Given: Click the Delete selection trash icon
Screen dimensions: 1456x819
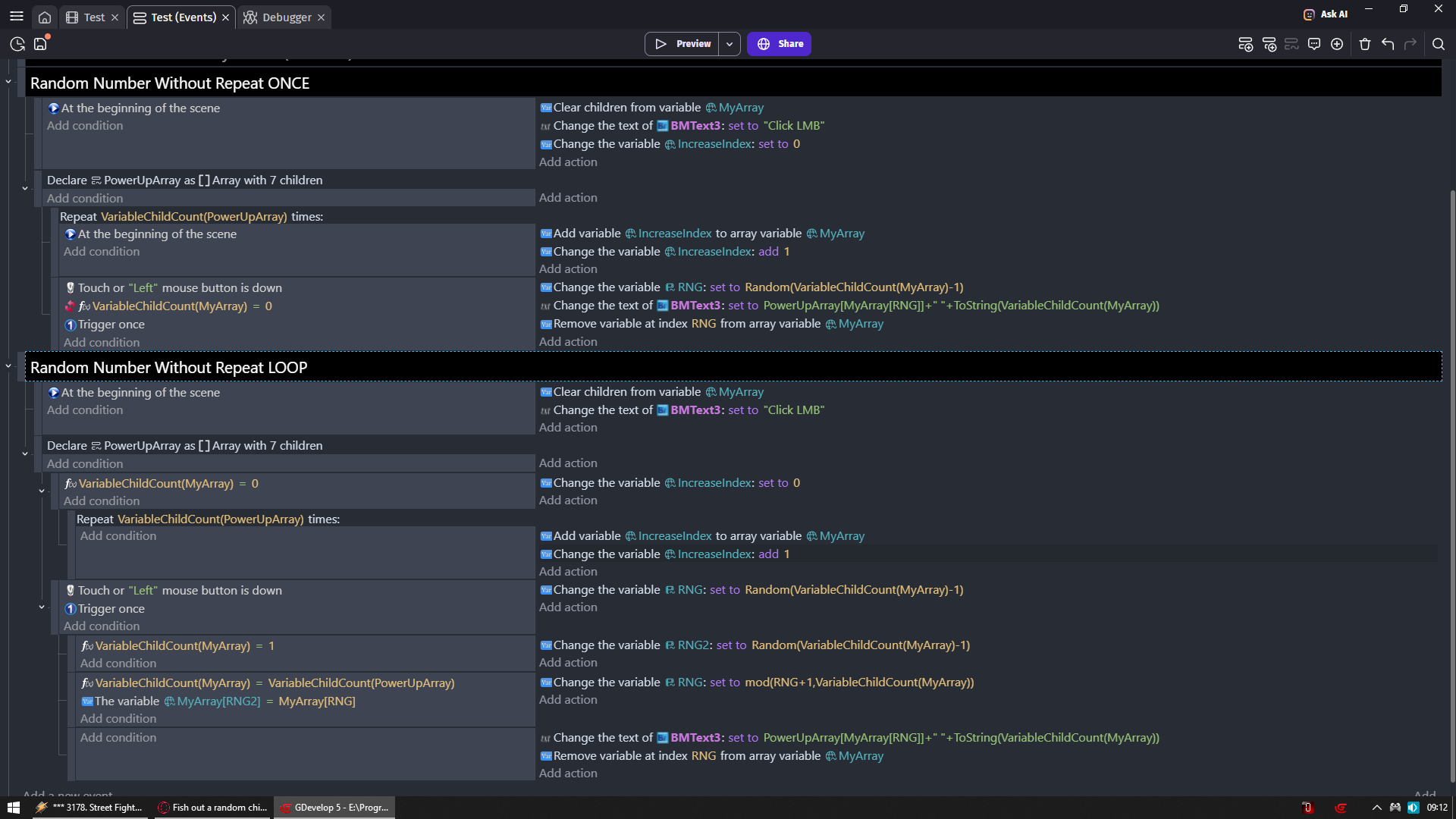Looking at the screenshot, I should pos(1365,44).
